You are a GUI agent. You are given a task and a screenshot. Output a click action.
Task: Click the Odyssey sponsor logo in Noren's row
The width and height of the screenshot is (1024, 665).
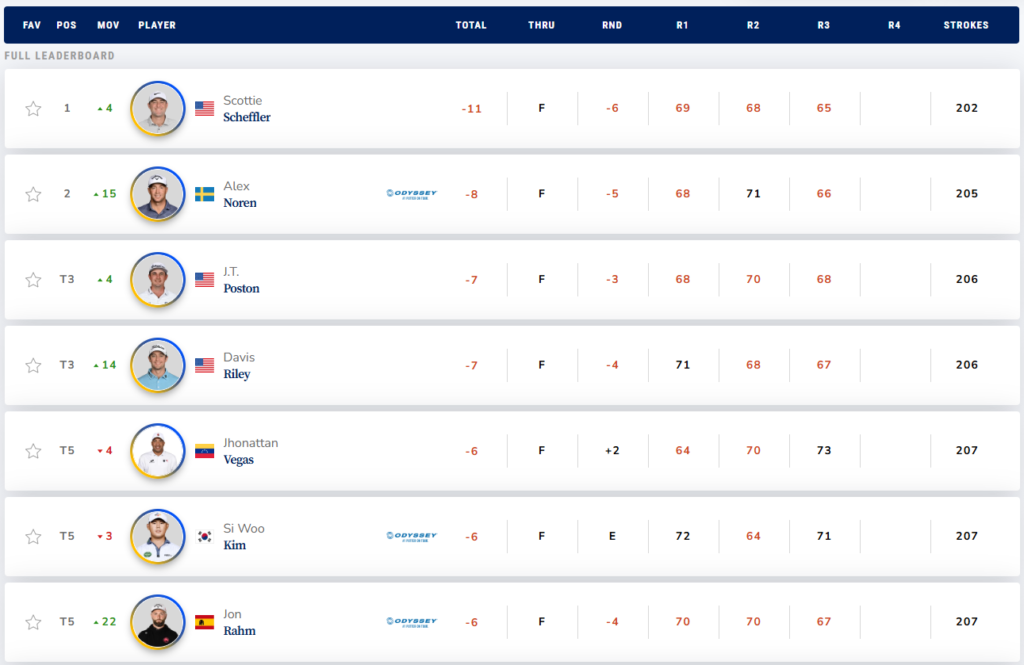(x=411, y=194)
